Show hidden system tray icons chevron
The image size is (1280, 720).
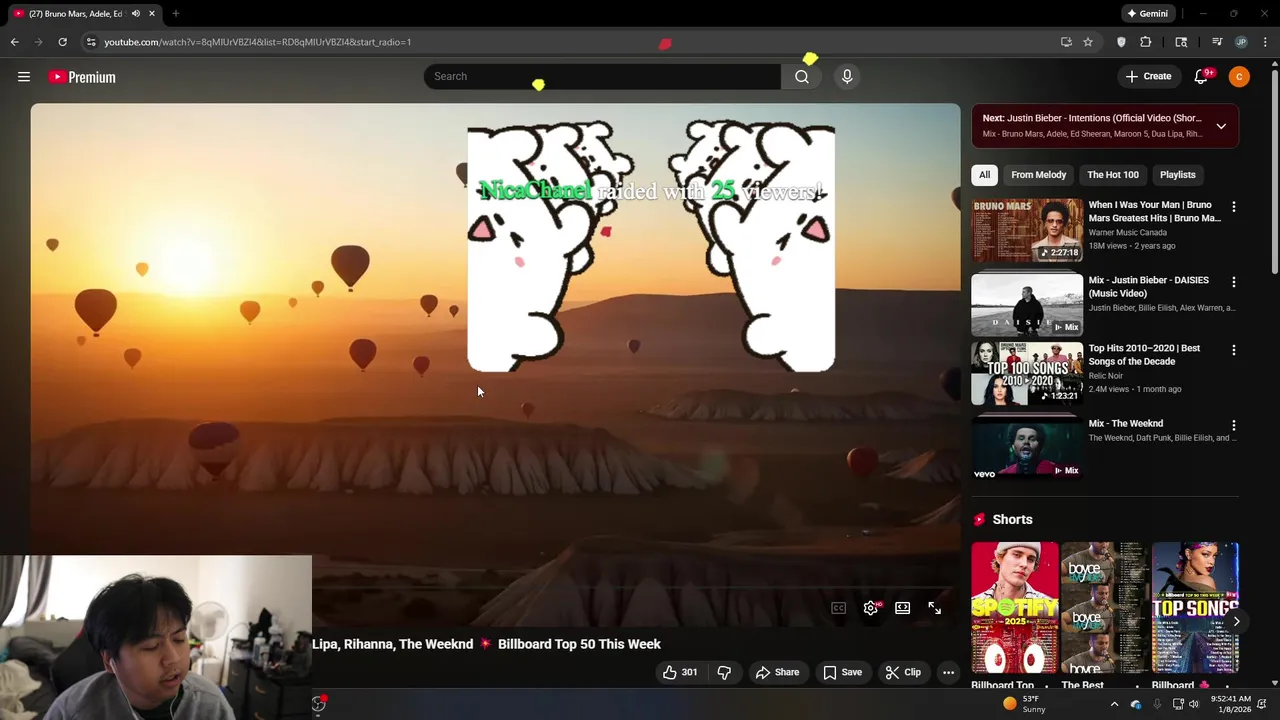pyautogui.click(x=1114, y=704)
